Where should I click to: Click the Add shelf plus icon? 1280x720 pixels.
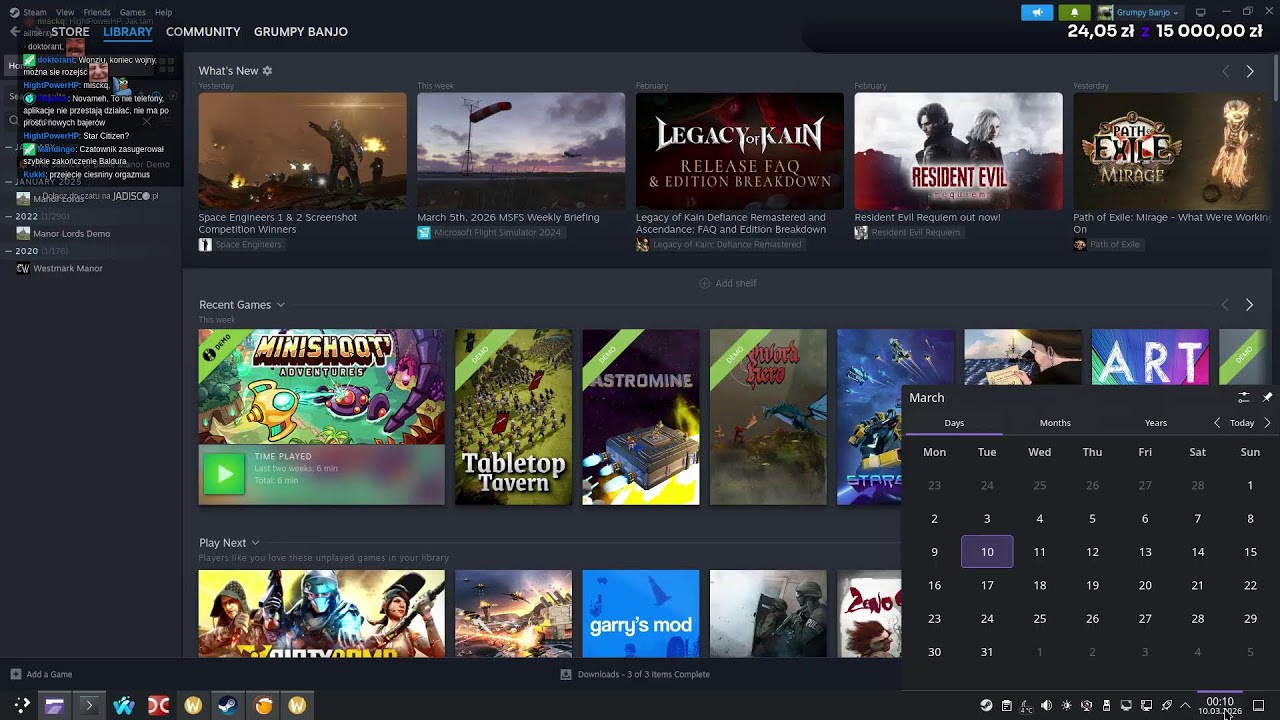click(704, 283)
